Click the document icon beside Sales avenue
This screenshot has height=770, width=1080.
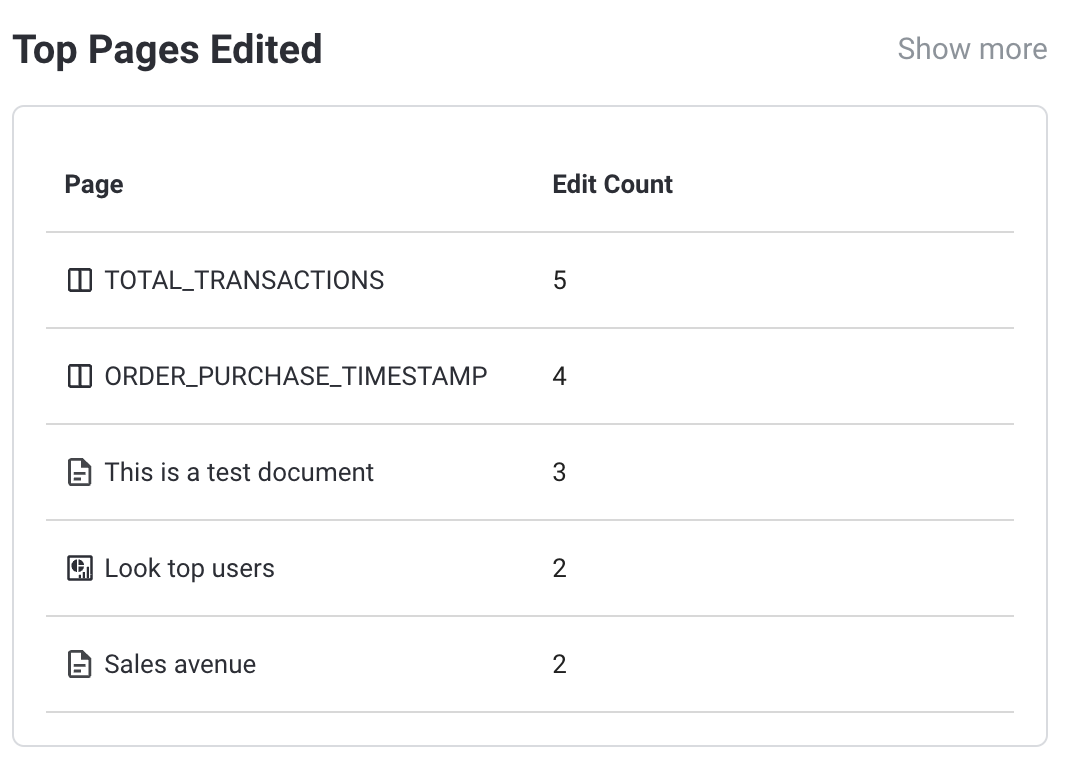click(79, 665)
